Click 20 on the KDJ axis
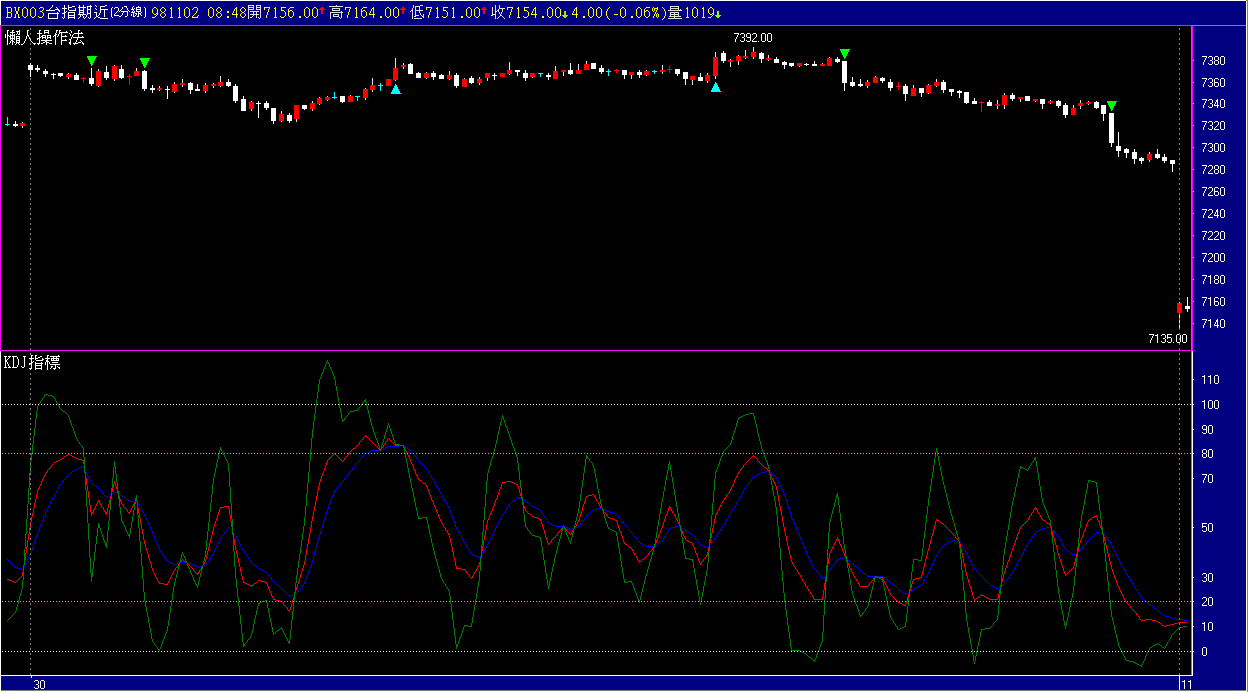This screenshot has height=692, width=1248. pyautogui.click(x=1207, y=602)
